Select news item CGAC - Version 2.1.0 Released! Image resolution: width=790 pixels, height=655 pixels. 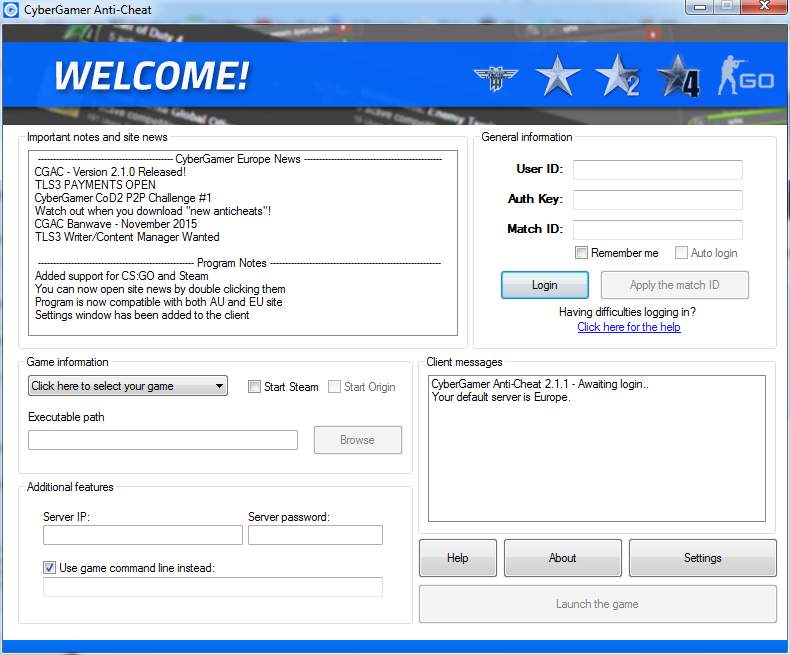tap(110, 172)
